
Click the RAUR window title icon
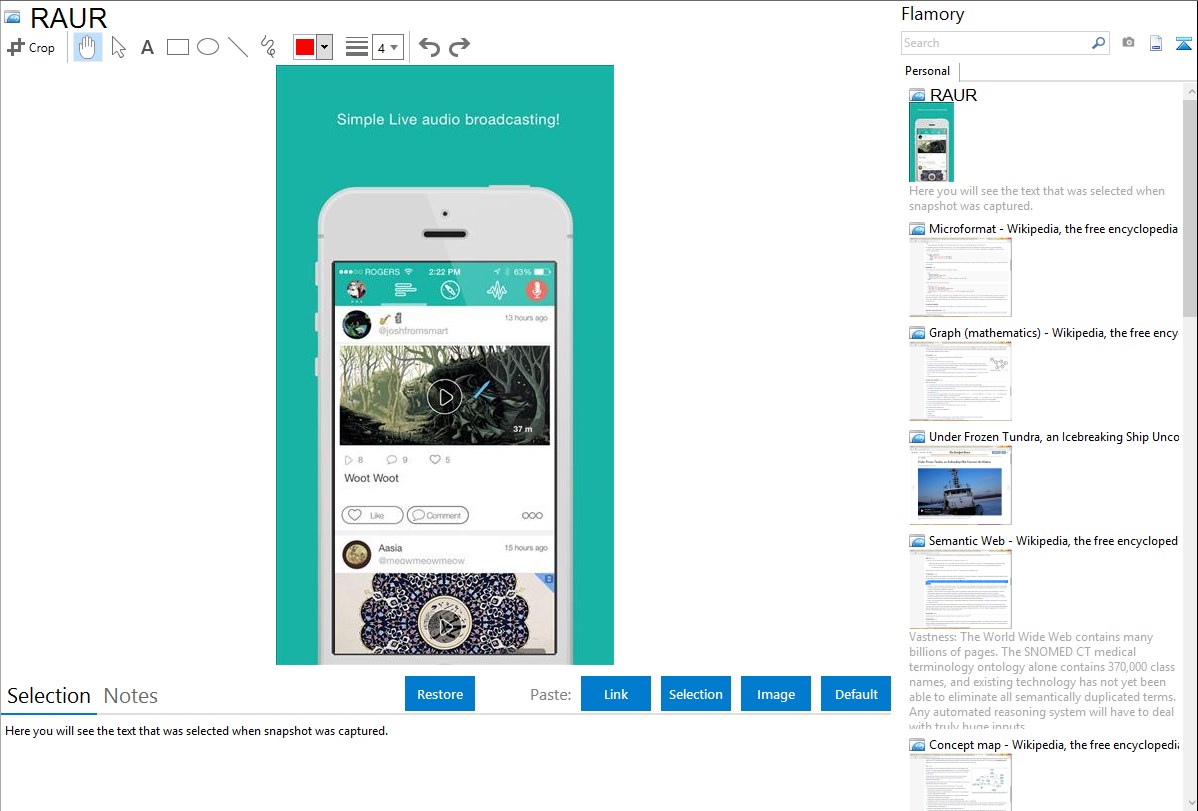point(12,17)
